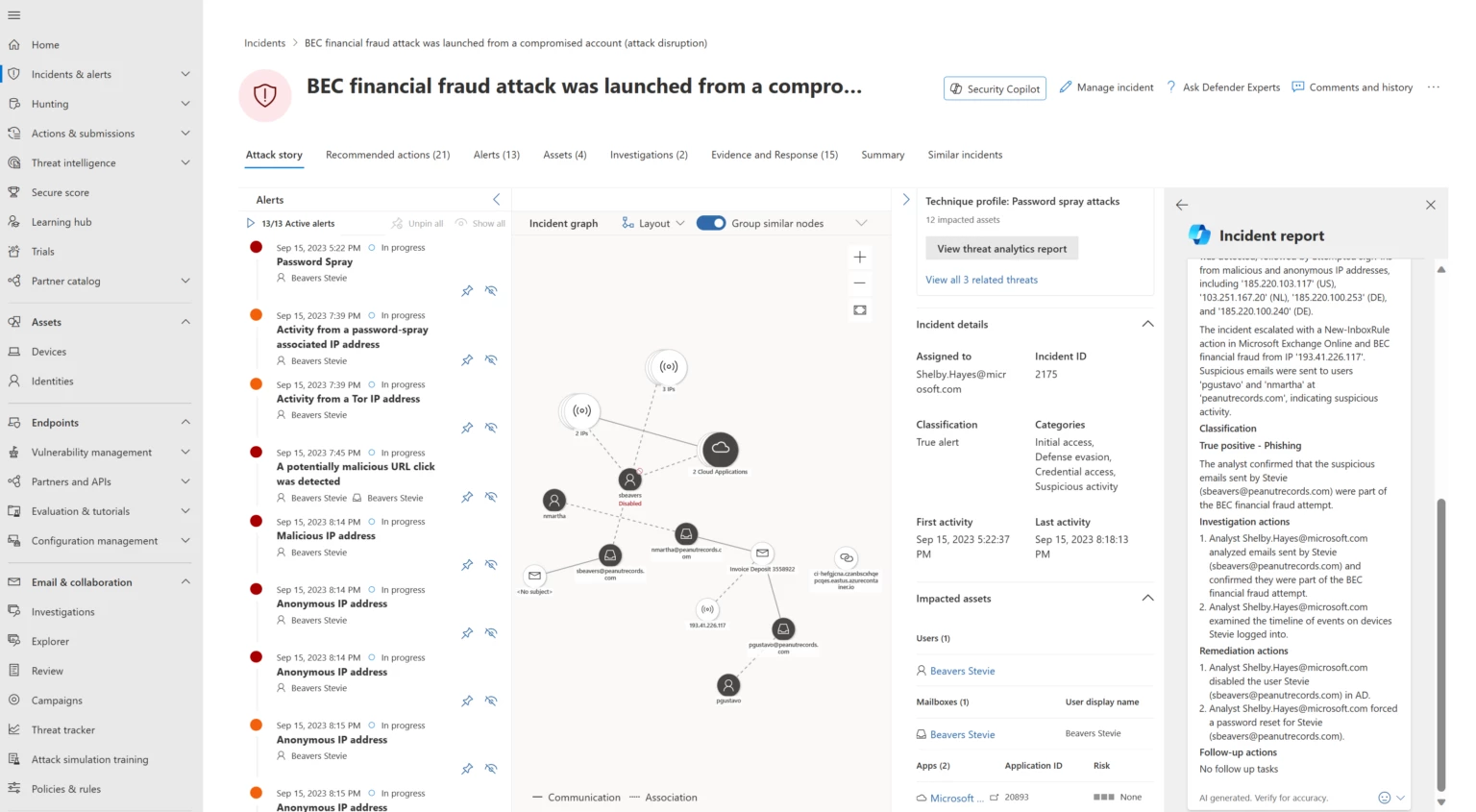Expand 13/13 Active alerts playback
This screenshot has width=1476, height=812.
(251, 223)
